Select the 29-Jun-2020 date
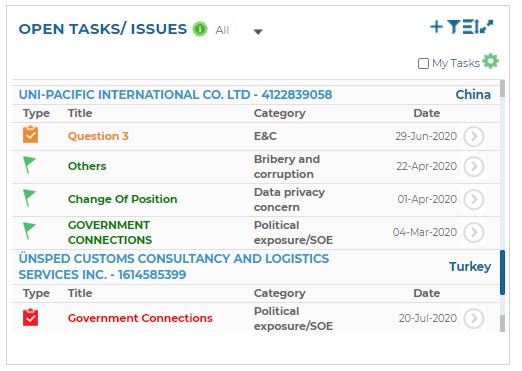Image resolution: width=522 pixels, height=371 pixels. (x=426, y=136)
